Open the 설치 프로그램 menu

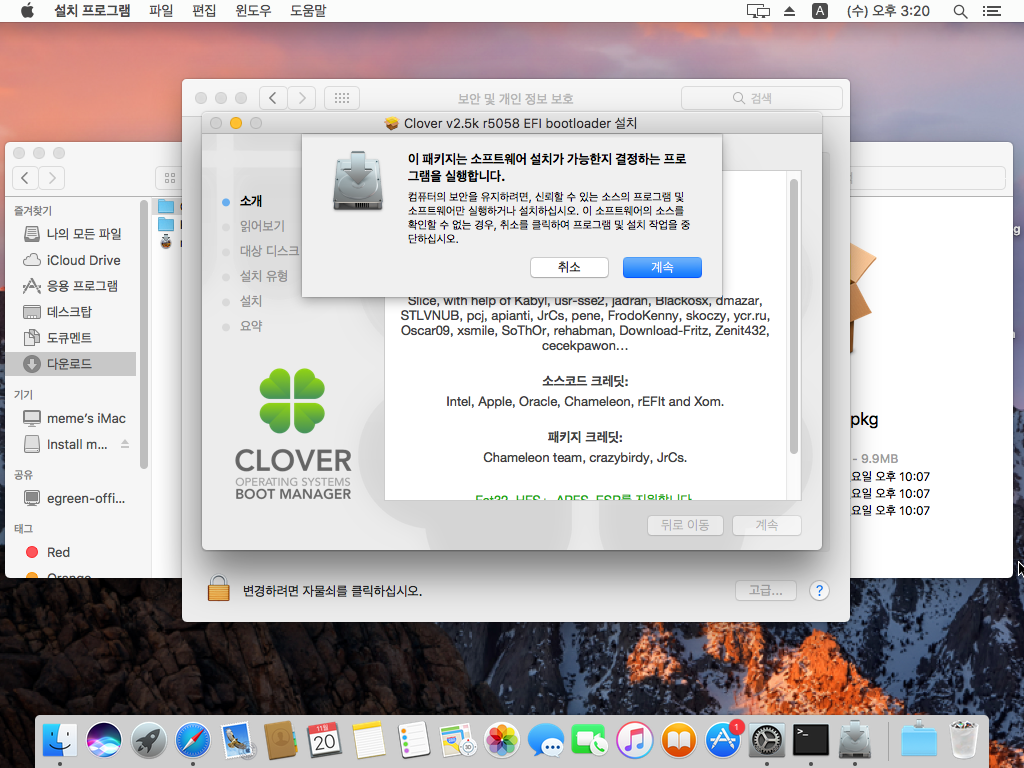tap(92, 10)
